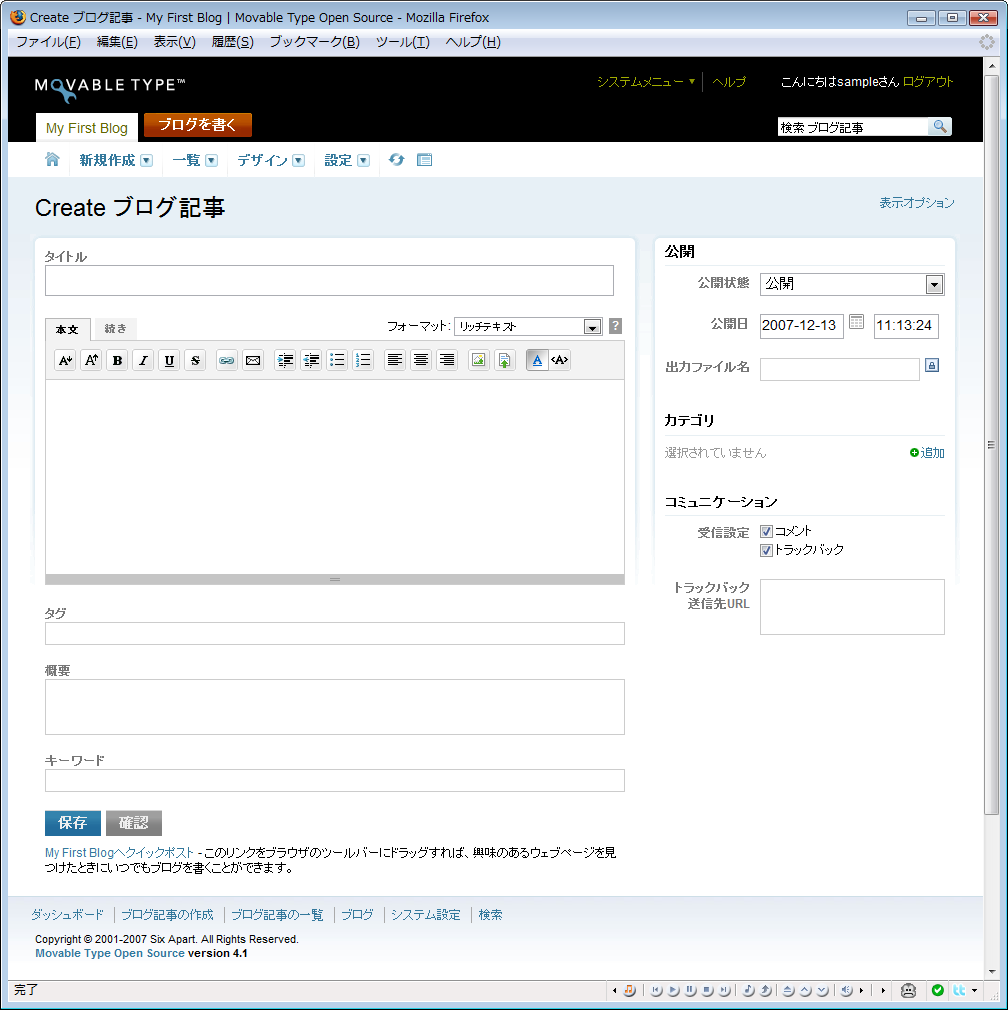Click the ブログを書く button
This screenshot has width=1008, height=1010.
[197, 124]
